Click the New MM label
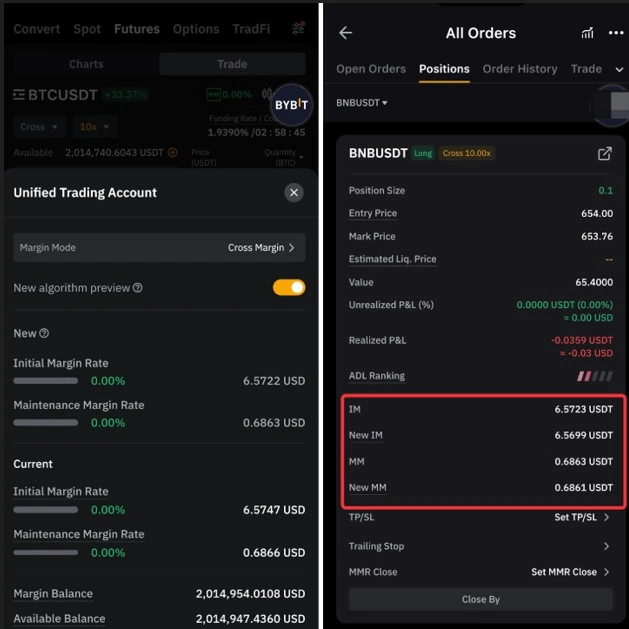 click(x=367, y=487)
